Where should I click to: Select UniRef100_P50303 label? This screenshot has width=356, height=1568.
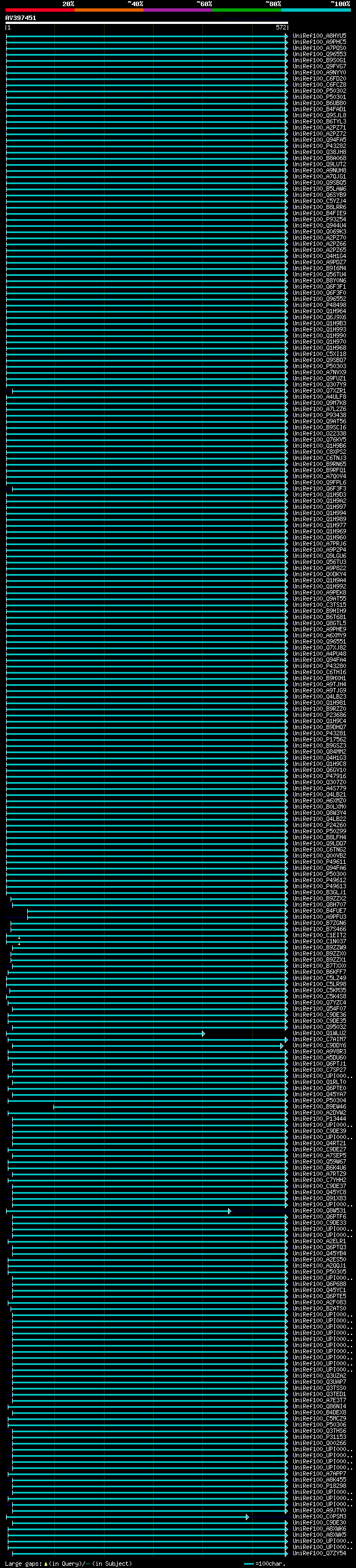(319, 367)
